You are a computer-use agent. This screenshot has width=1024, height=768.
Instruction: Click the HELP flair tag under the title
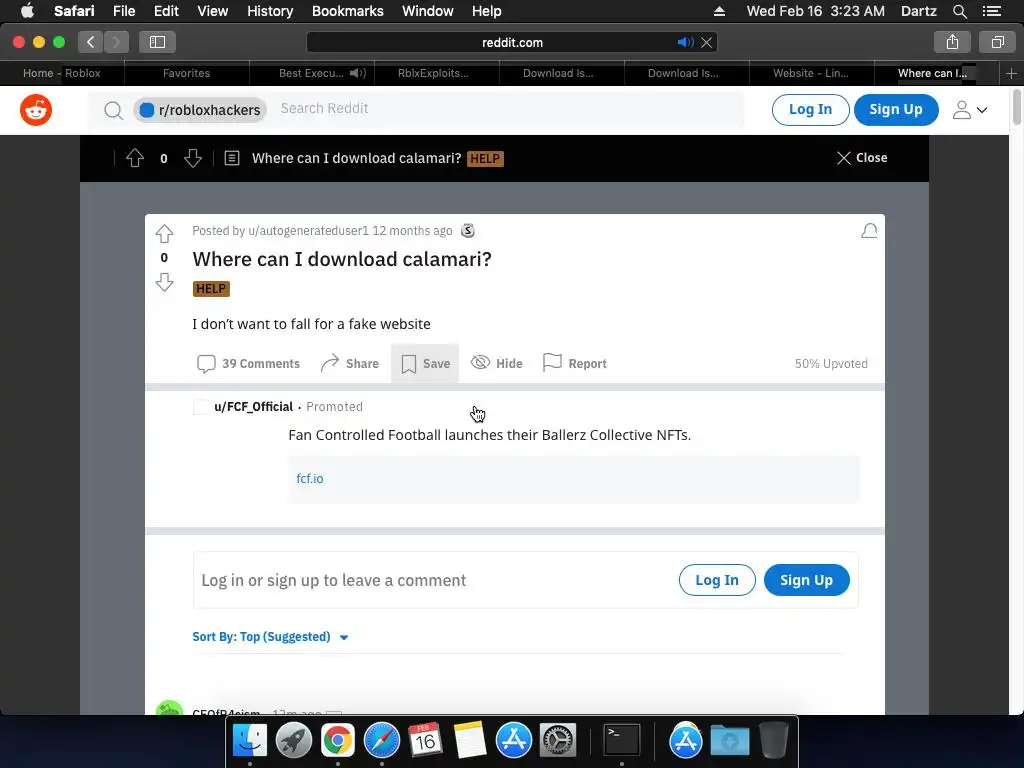[x=211, y=289]
